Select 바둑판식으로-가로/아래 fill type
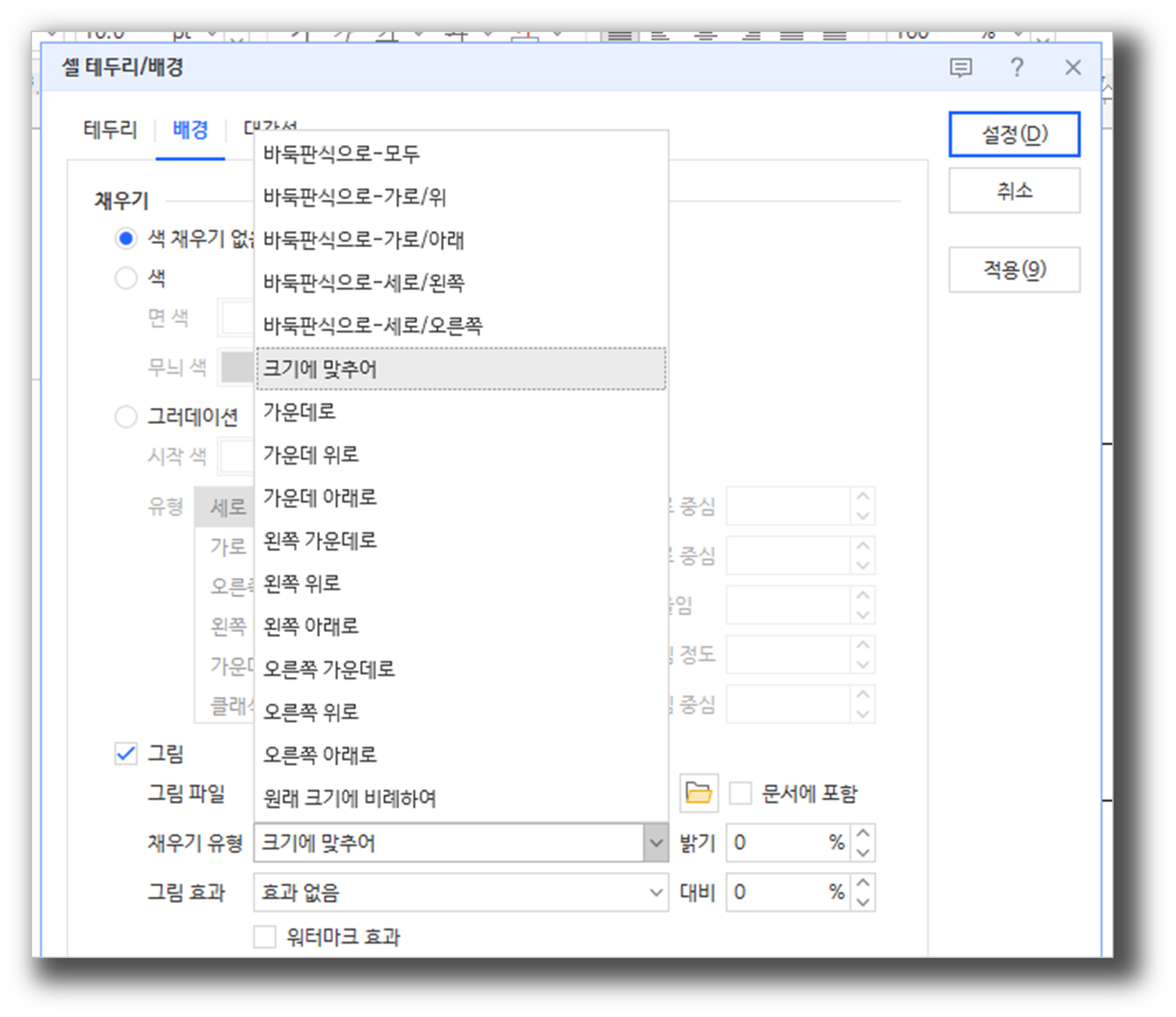Screen dimensions: 1176x1017 pyautogui.click(x=461, y=239)
